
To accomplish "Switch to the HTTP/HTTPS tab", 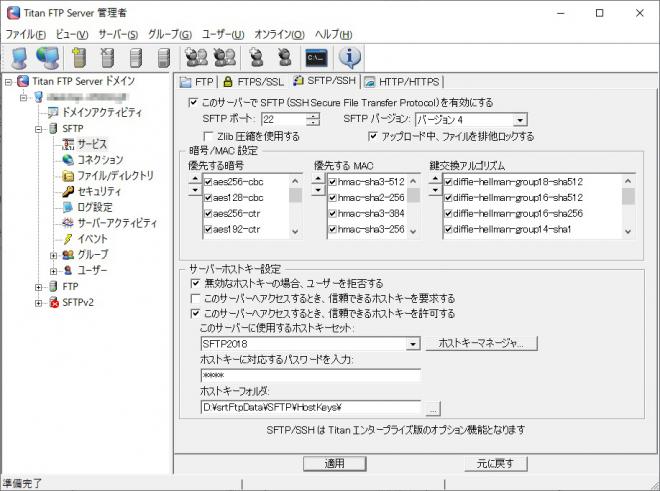I will tap(402, 81).
